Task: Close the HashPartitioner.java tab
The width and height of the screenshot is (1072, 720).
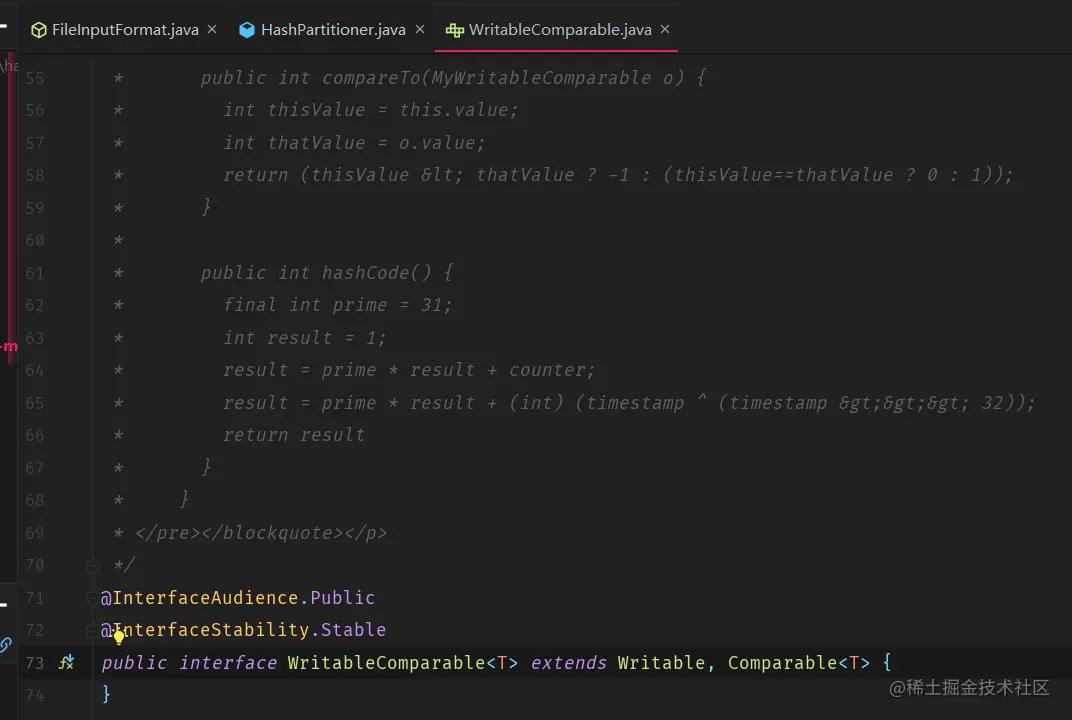Action: coord(420,29)
